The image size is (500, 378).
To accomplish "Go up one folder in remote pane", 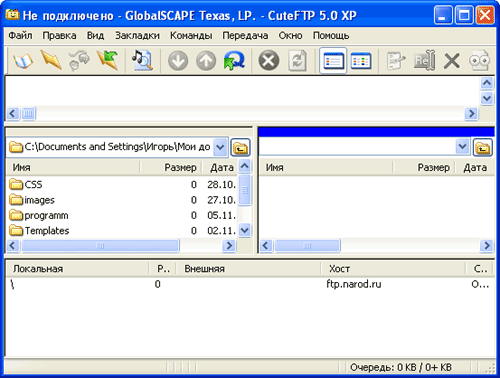I will click(x=483, y=147).
